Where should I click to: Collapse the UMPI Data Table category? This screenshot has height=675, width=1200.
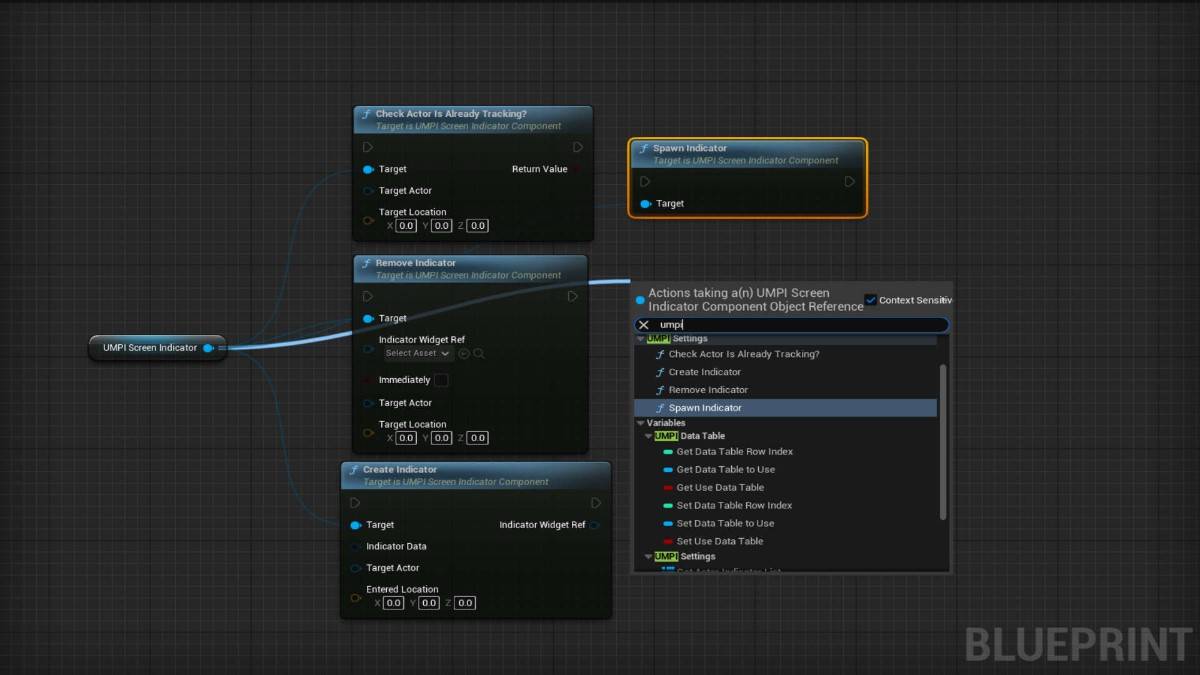pos(649,436)
